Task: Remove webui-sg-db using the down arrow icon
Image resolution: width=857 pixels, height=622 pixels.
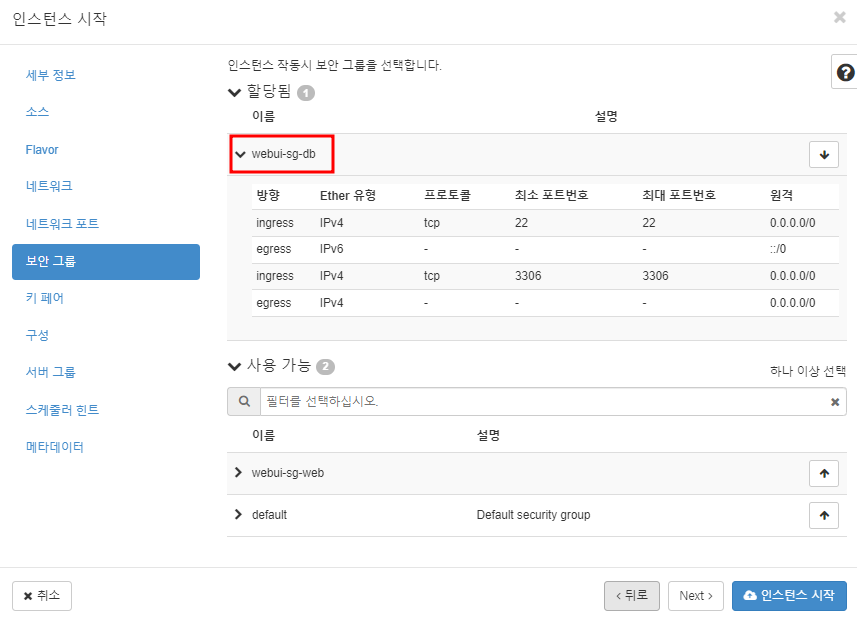Action: [824, 155]
